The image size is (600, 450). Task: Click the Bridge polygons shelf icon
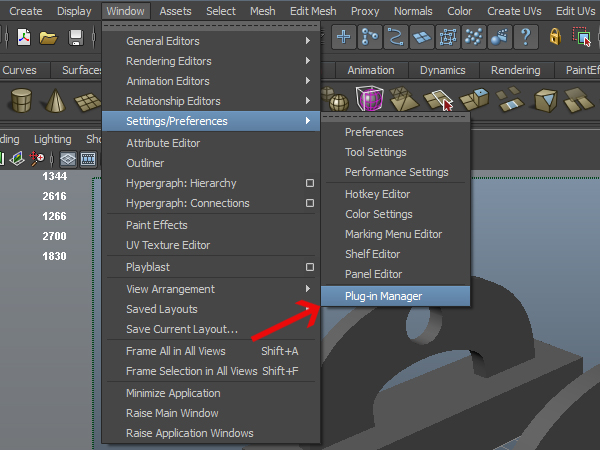coord(509,99)
